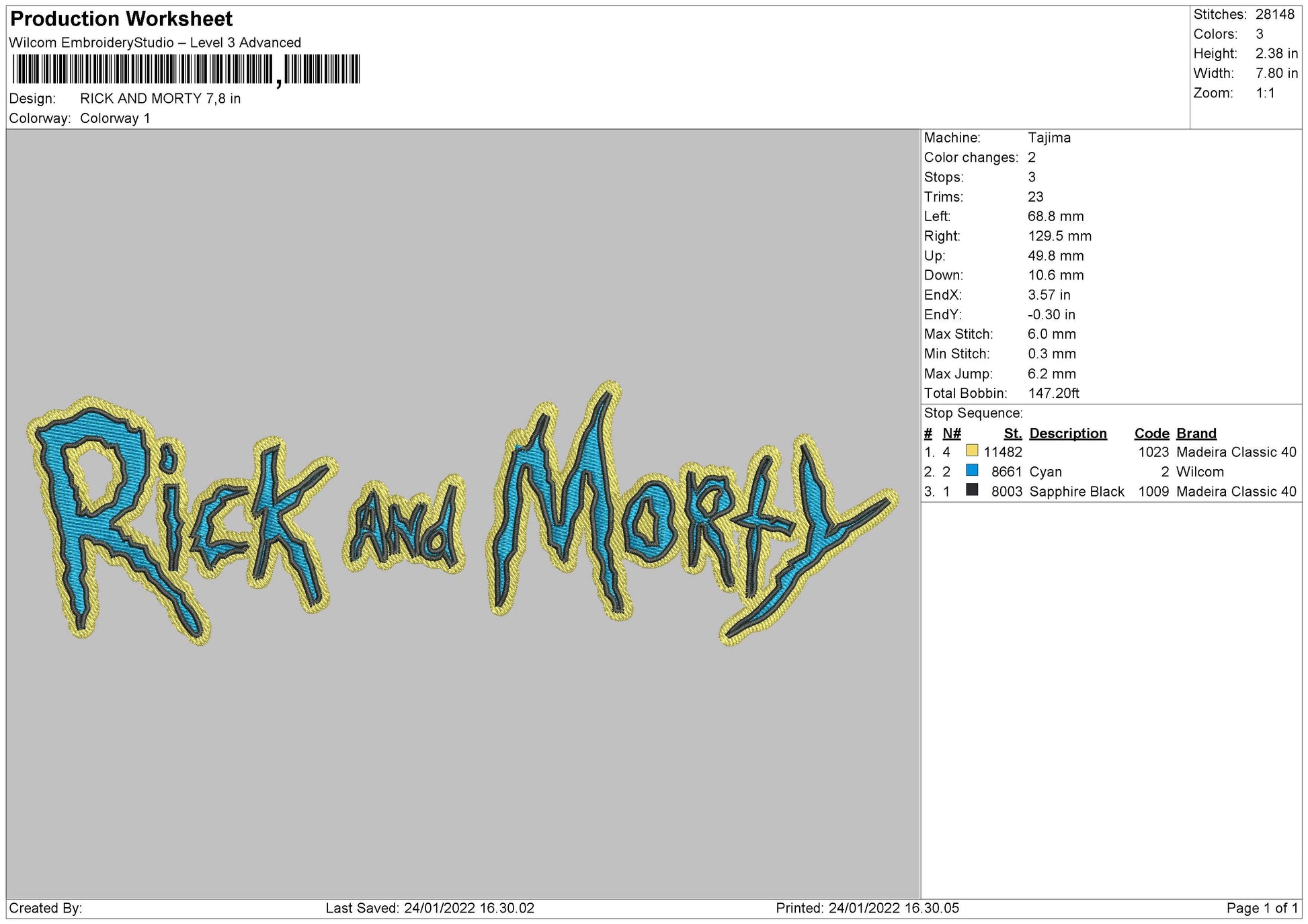
Task: Click the Total Bobbin value 147.20ft
Action: pos(1053,393)
